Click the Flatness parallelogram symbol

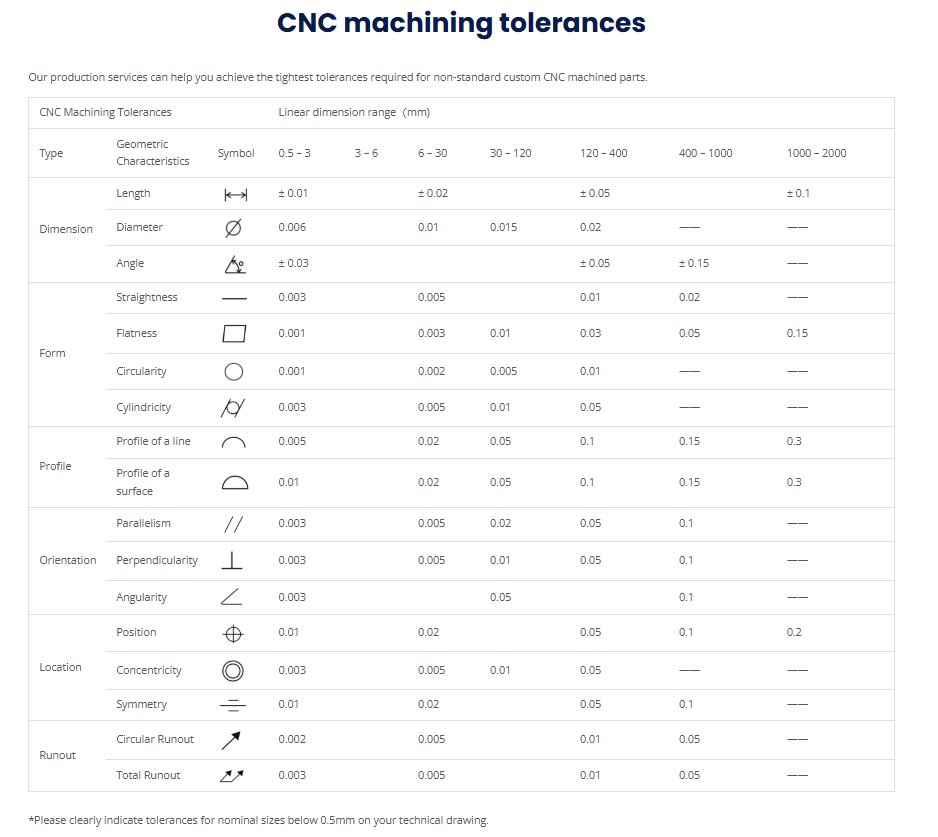233,334
